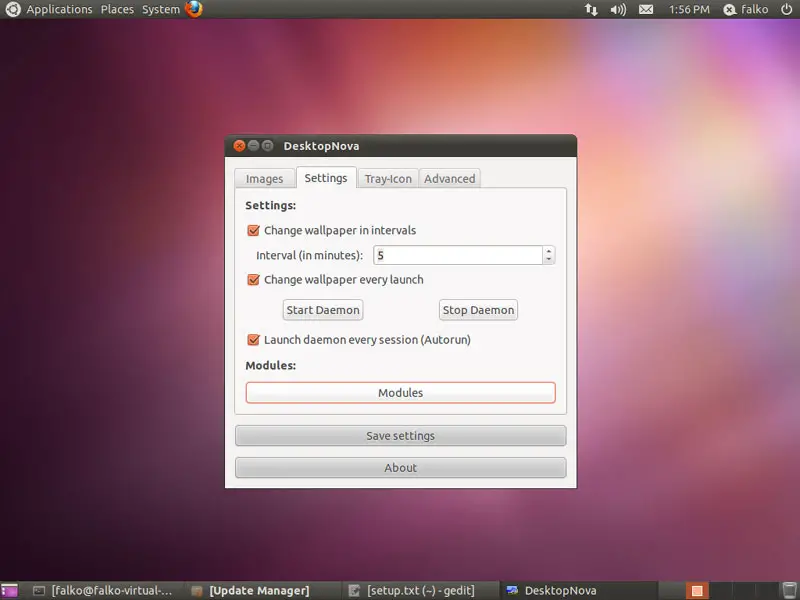Toggle Change wallpaper in intervals checkbox
The image size is (800, 600).
coord(254,231)
